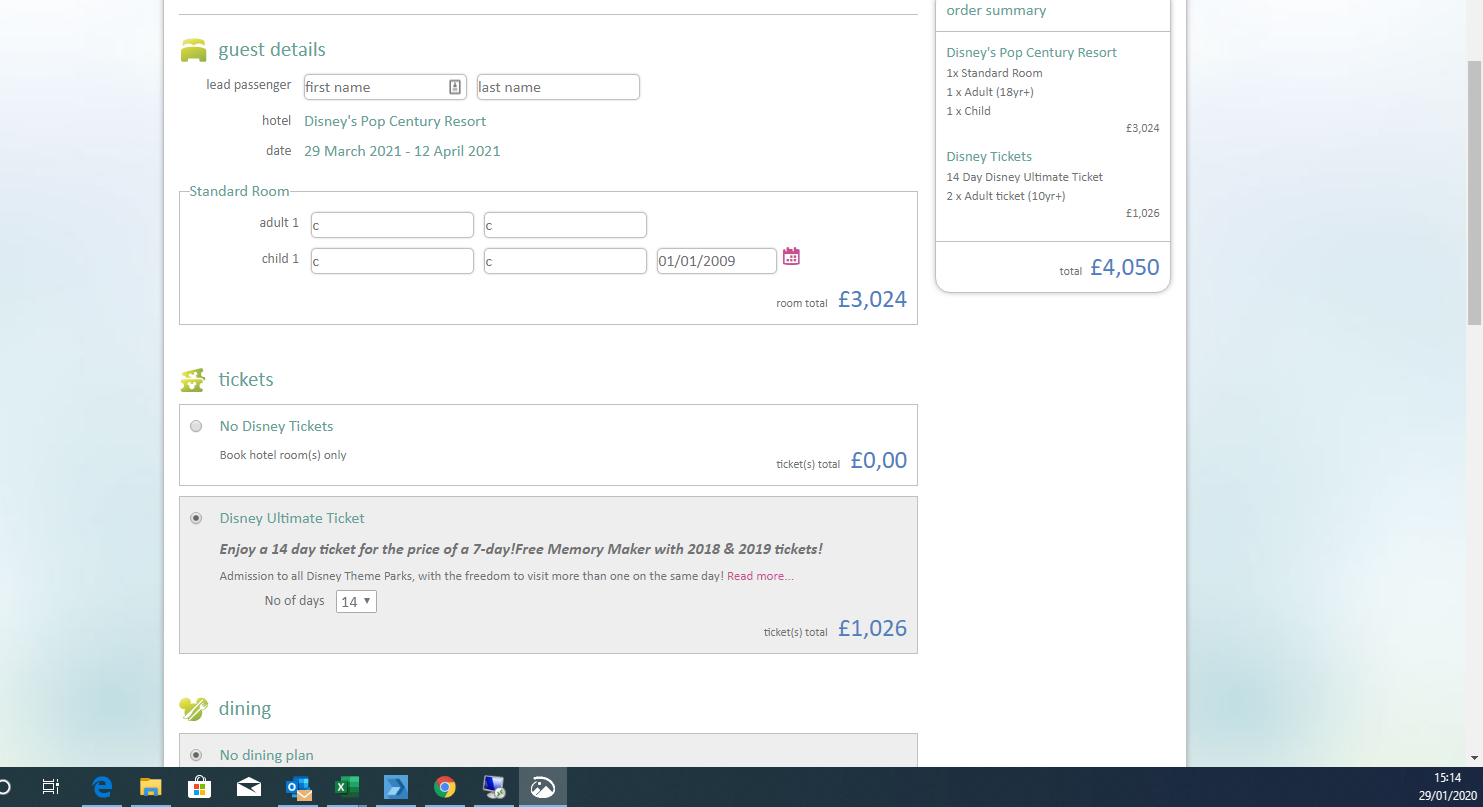Click the child 1 last name field
Image resolution: width=1483 pixels, height=807 pixels.
[x=565, y=261]
